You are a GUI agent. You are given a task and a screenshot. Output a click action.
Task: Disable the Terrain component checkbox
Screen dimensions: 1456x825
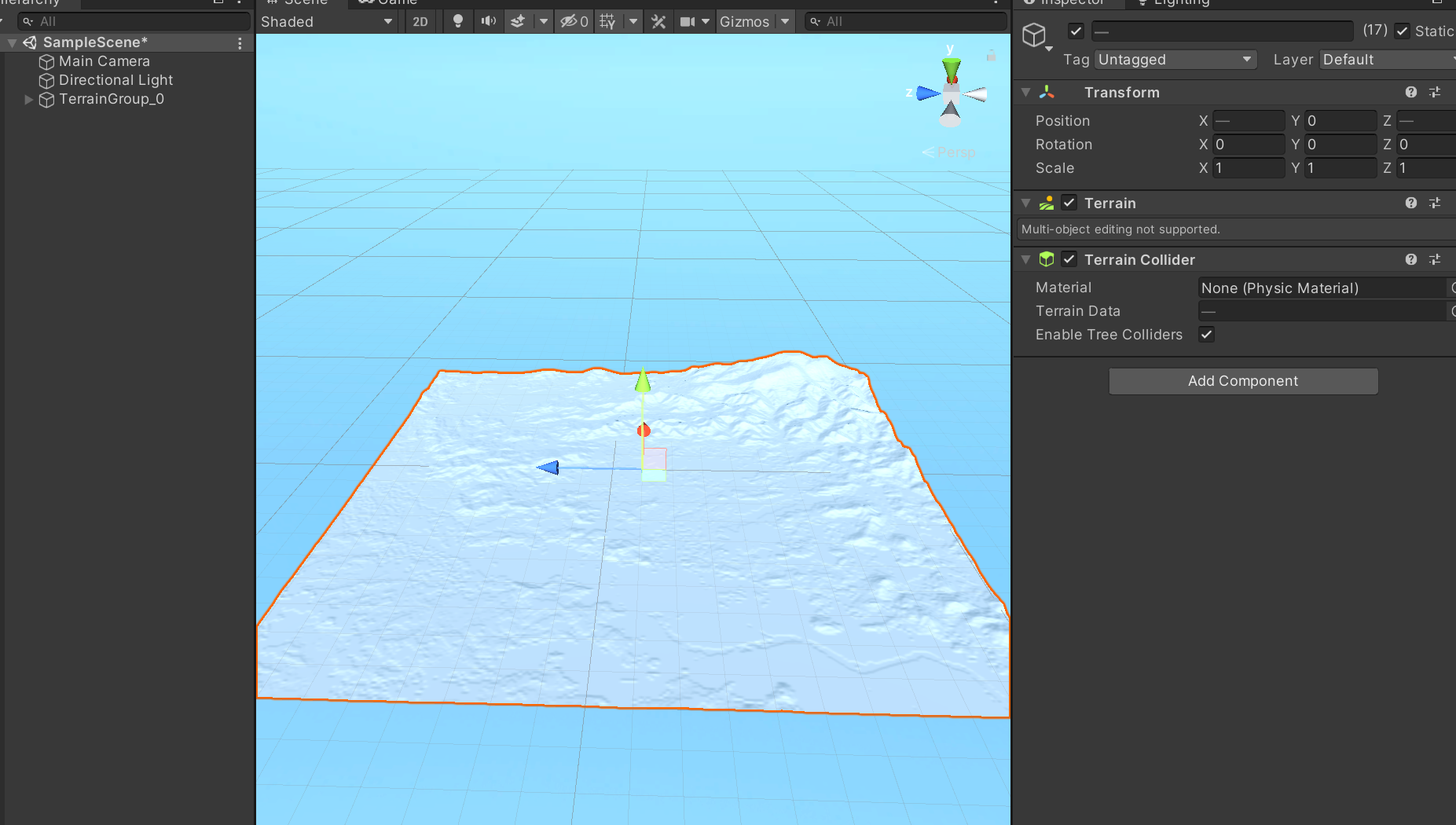pyautogui.click(x=1069, y=203)
